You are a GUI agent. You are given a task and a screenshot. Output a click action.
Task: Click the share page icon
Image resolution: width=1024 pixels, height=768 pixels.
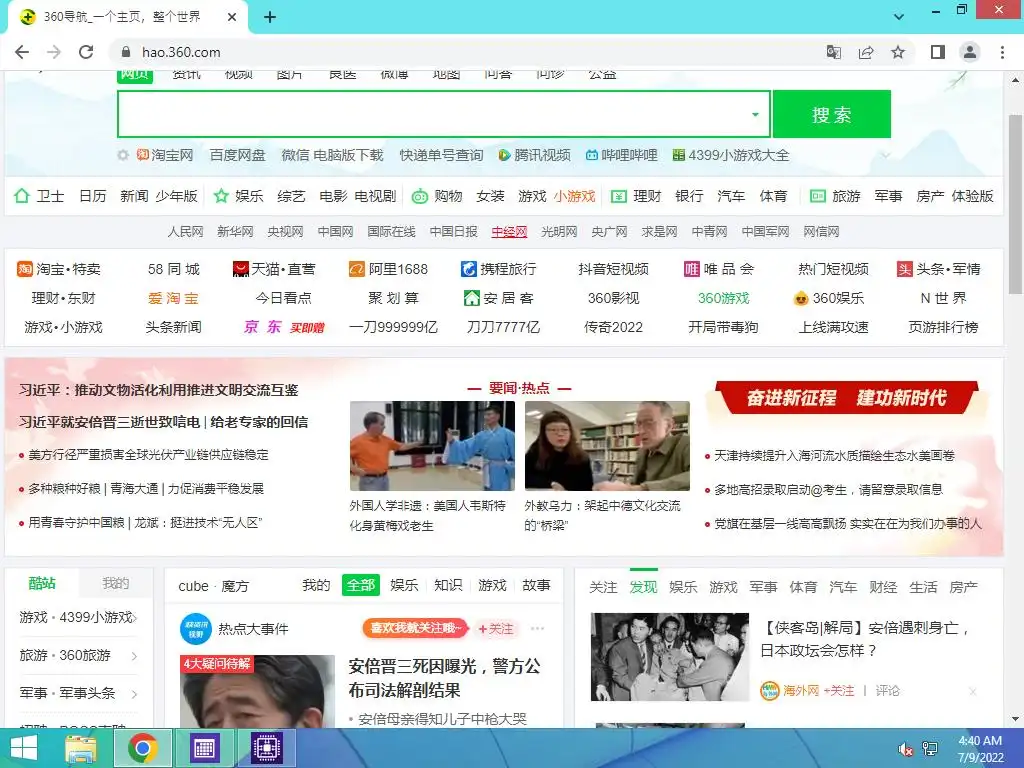866,52
